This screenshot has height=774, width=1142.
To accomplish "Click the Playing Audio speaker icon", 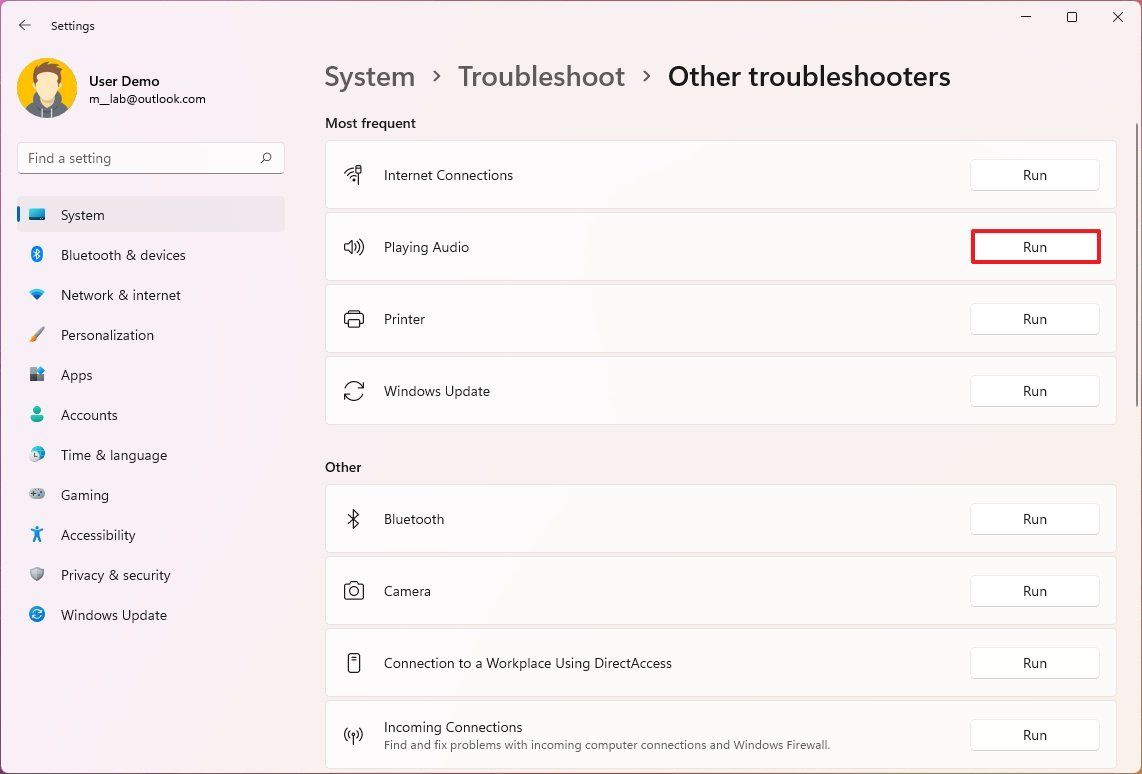I will (x=353, y=246).
